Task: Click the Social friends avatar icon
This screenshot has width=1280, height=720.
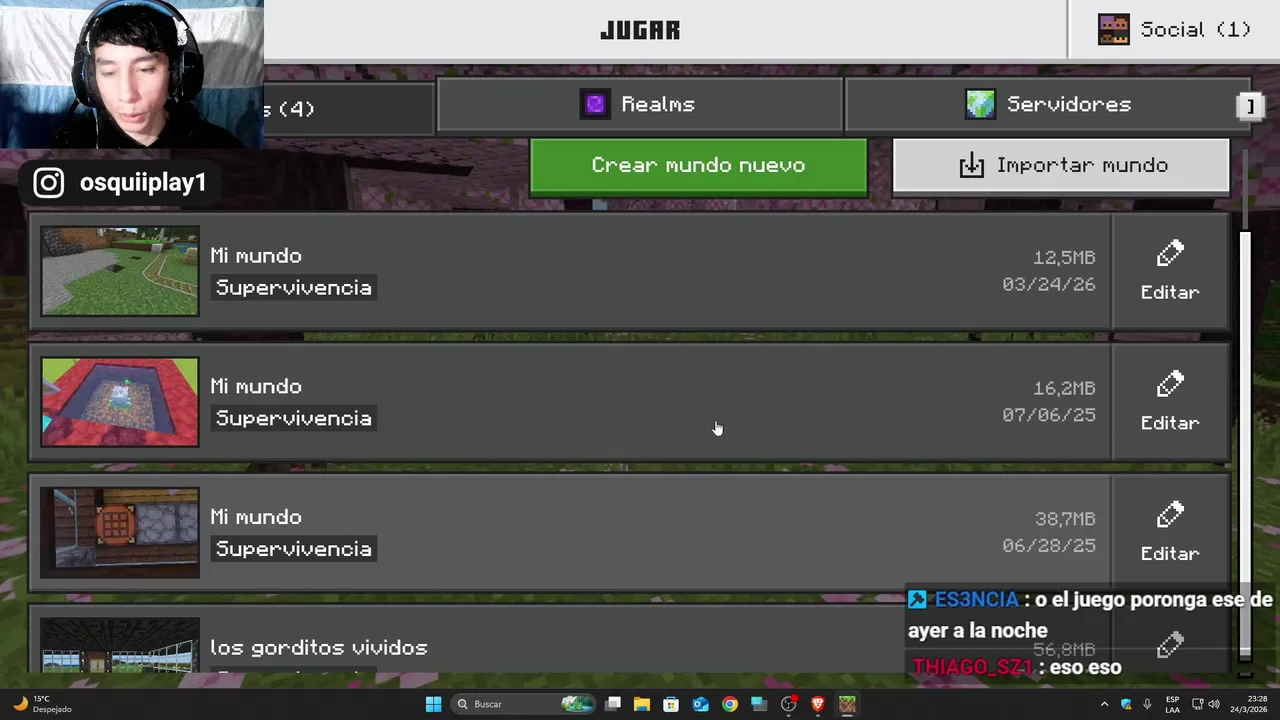Action: (x=1113, y=30)
